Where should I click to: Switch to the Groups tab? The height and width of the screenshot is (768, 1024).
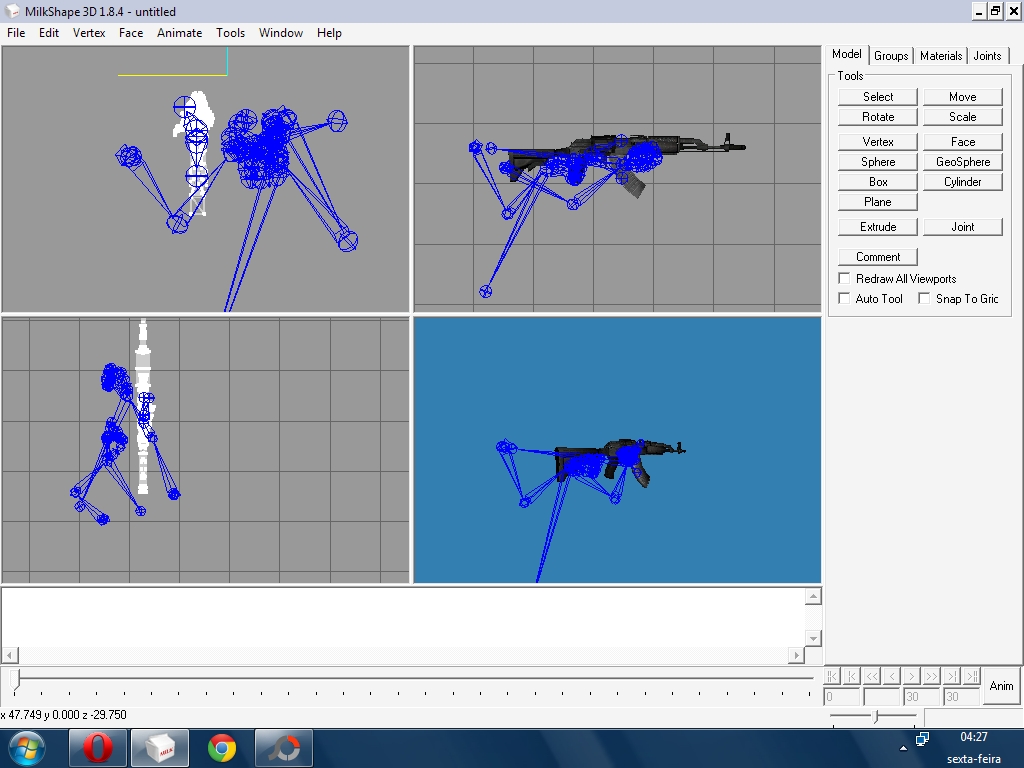pos(891,56)
